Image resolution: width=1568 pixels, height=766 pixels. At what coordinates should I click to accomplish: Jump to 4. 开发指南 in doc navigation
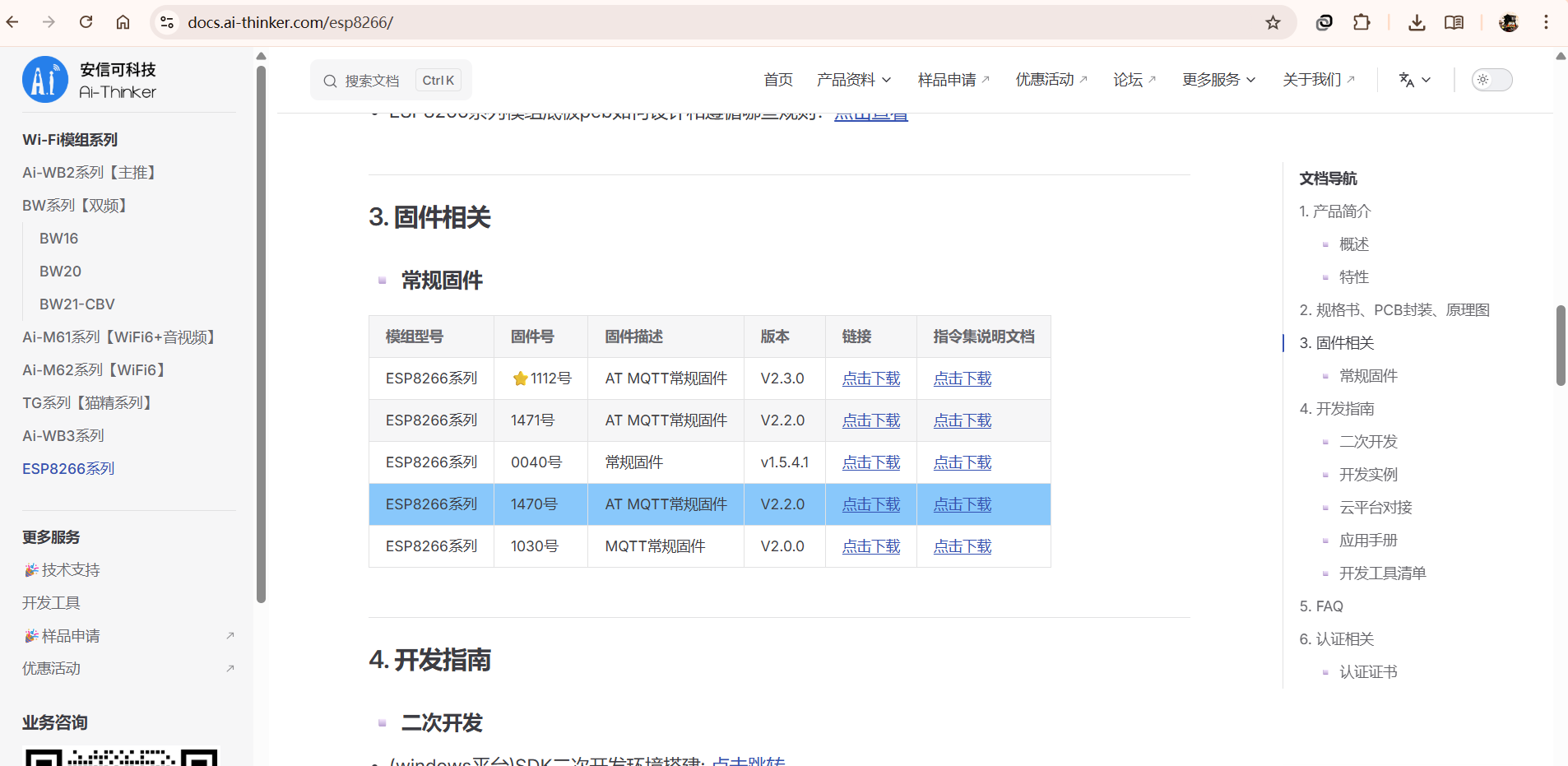(1337, 409)
